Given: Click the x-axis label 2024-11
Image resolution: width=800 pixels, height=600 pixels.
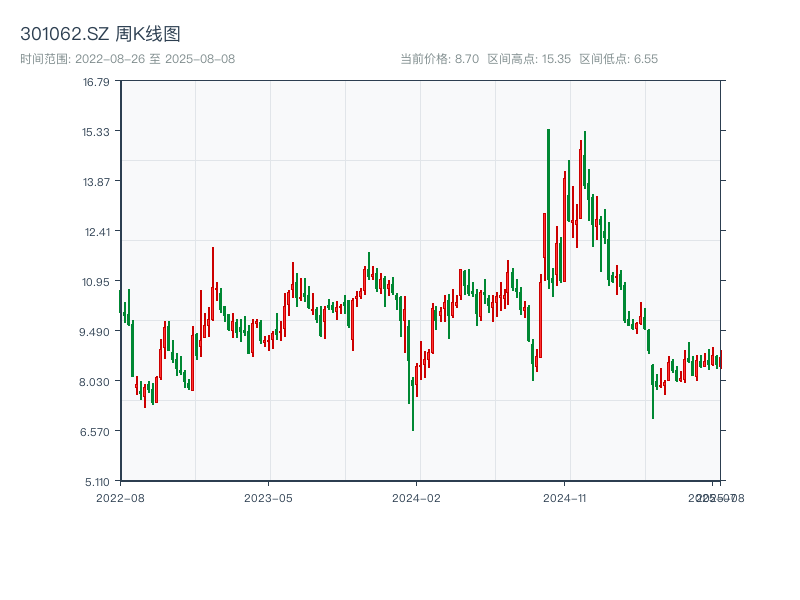Looking at the screenshot, I should [x=564, y=498].
